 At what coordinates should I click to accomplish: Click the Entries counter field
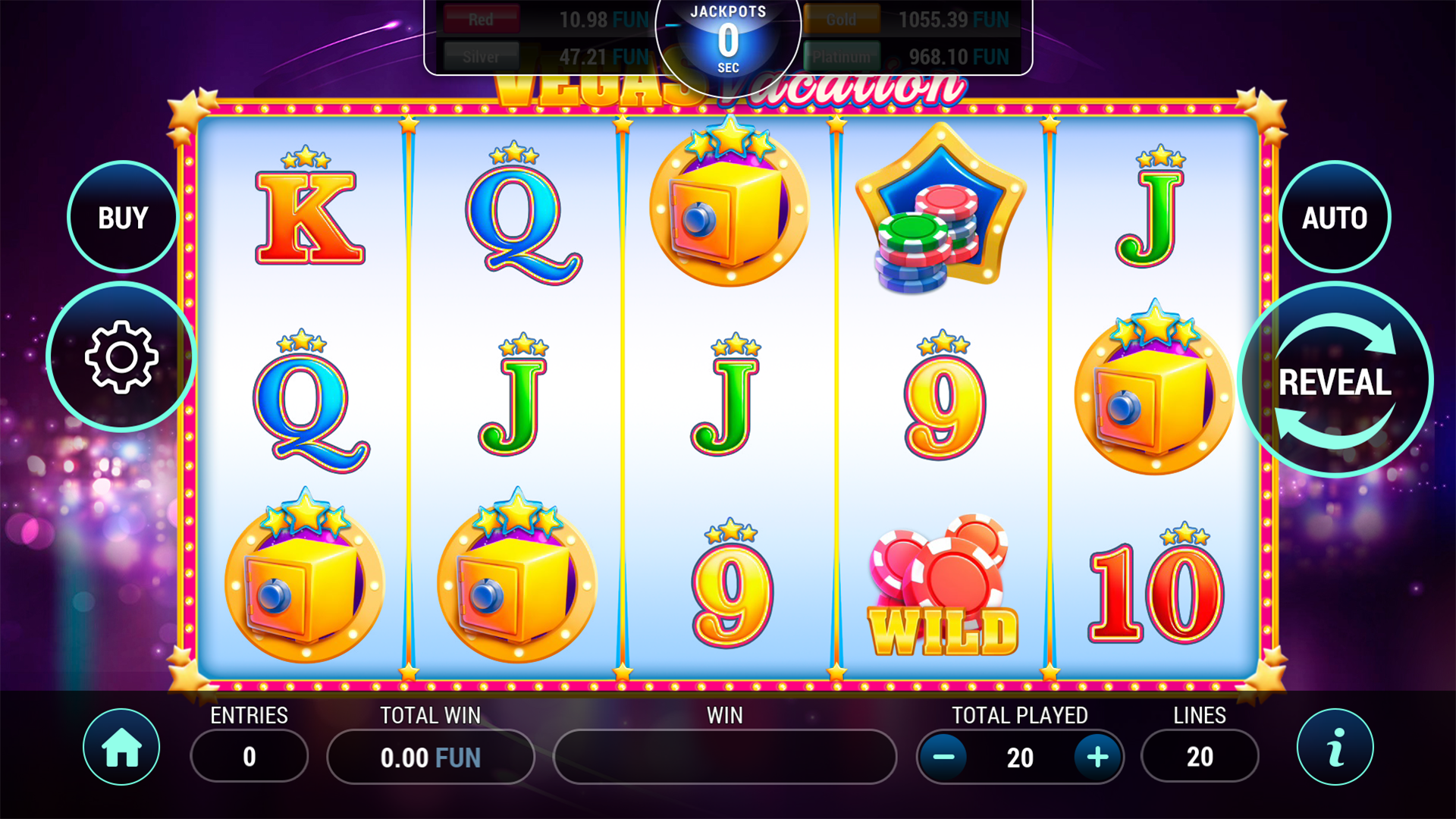(x=249, y=756)
